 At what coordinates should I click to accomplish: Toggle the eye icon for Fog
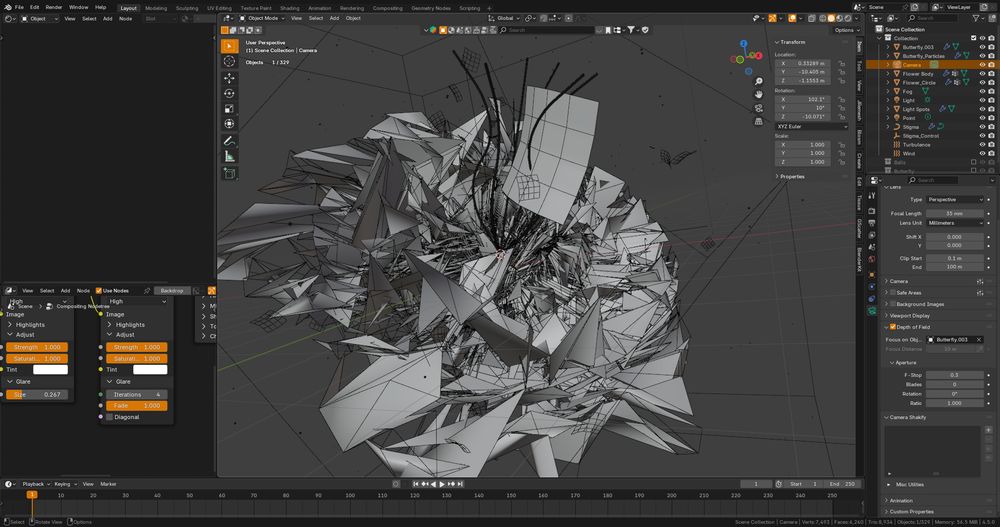tap(982, 92)
